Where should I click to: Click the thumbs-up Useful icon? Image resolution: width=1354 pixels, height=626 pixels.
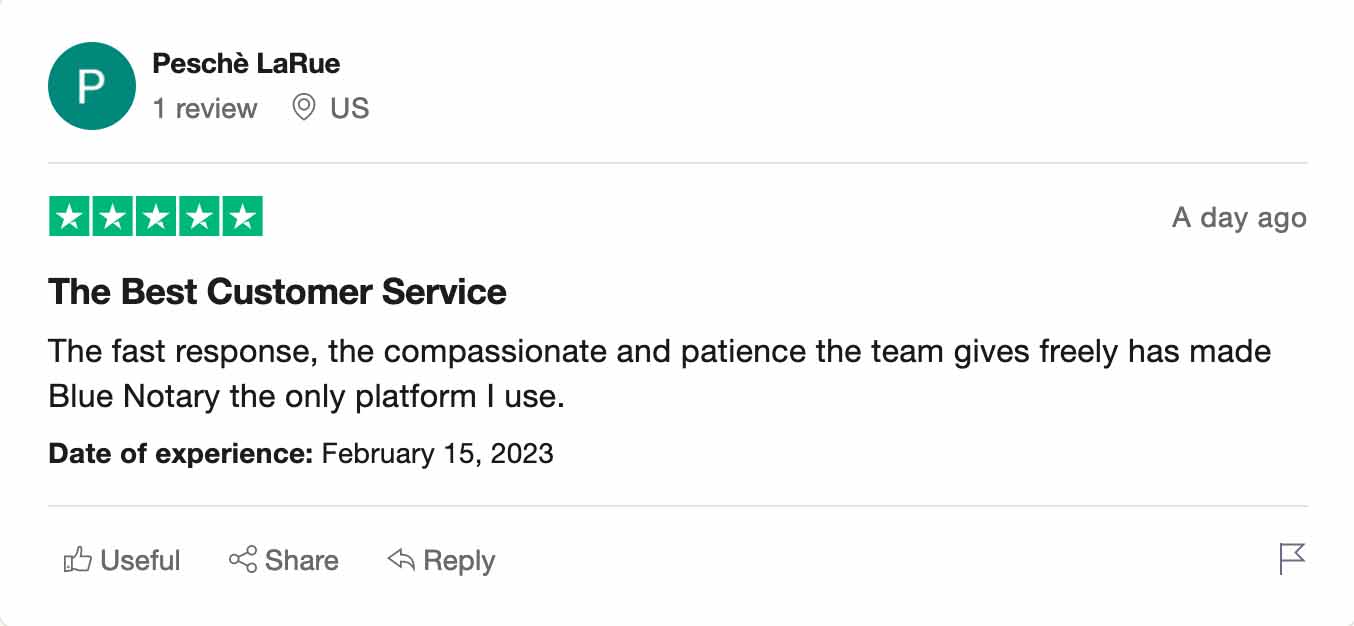(77, 560)
